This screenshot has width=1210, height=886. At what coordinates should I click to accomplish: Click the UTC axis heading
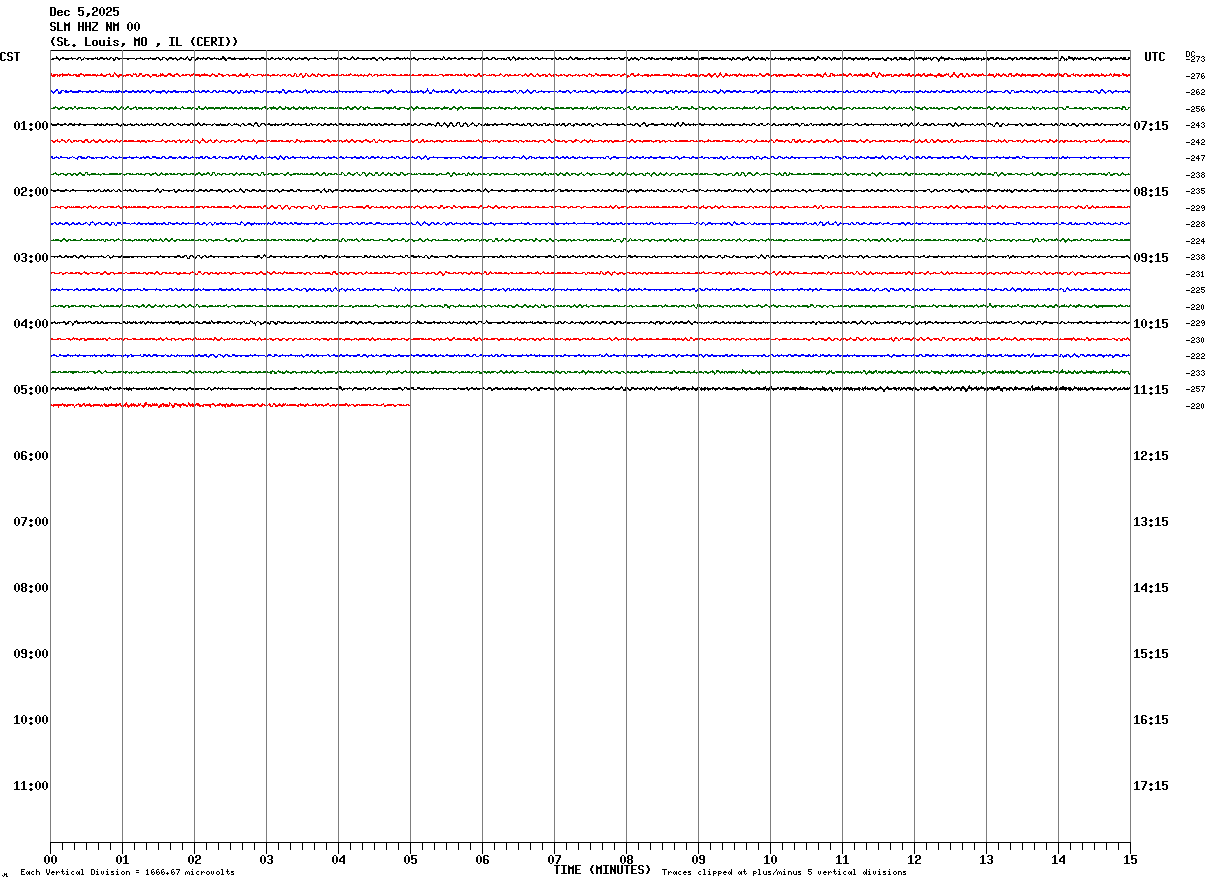(1155, 57)
